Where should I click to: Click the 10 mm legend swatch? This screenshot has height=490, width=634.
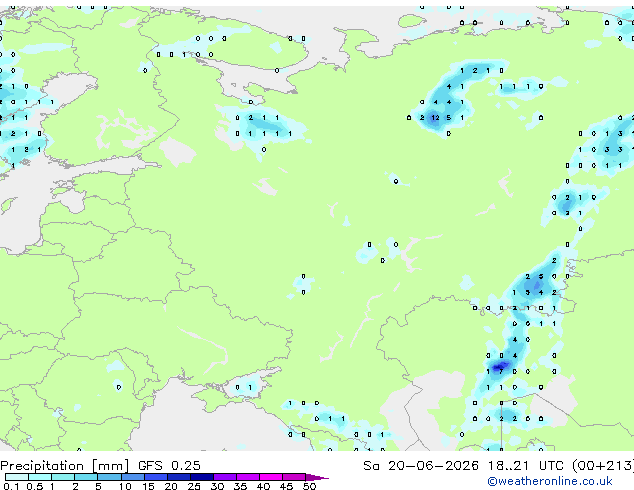(133, 477)
